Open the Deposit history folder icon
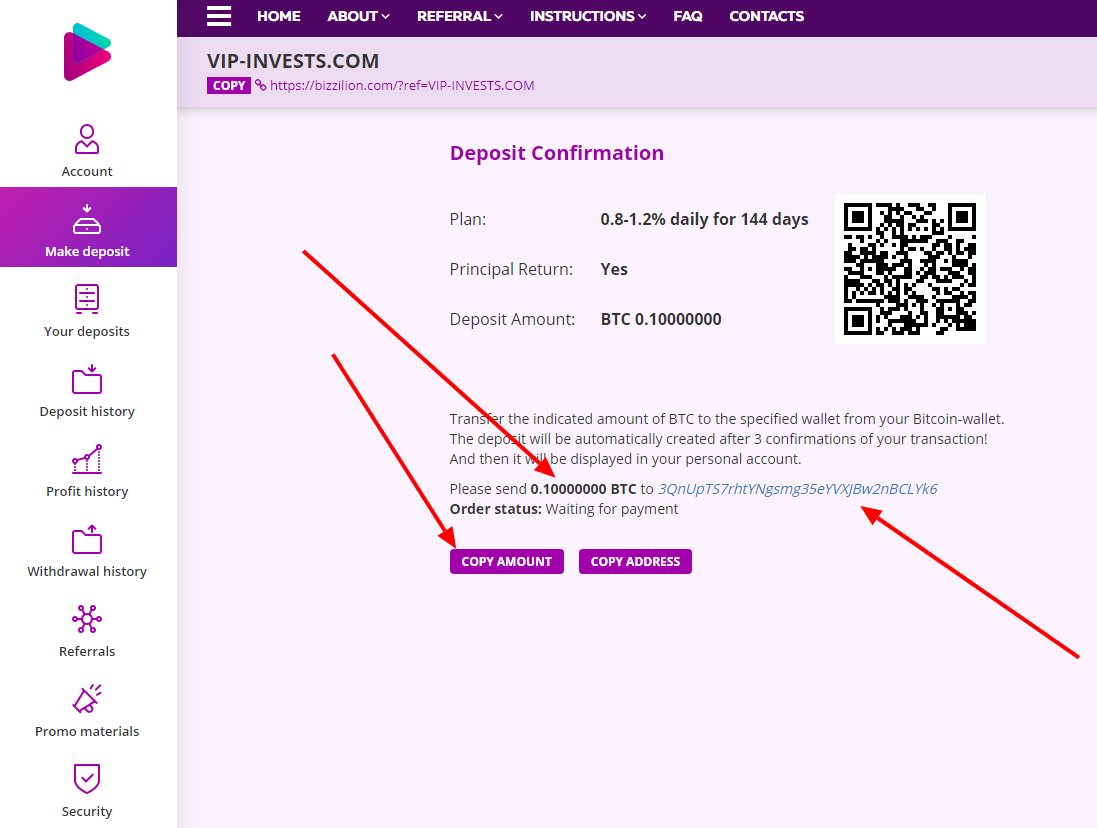This screenshot has width=1097, height=828. pos(87,380)
